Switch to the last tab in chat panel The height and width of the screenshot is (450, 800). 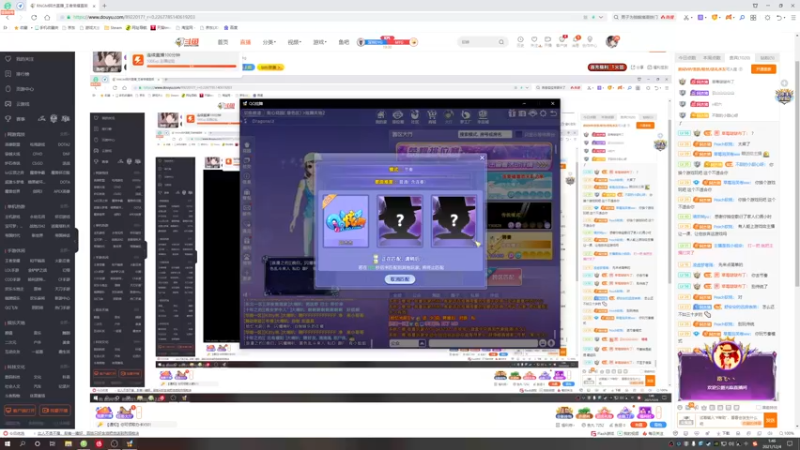point(767,58)
